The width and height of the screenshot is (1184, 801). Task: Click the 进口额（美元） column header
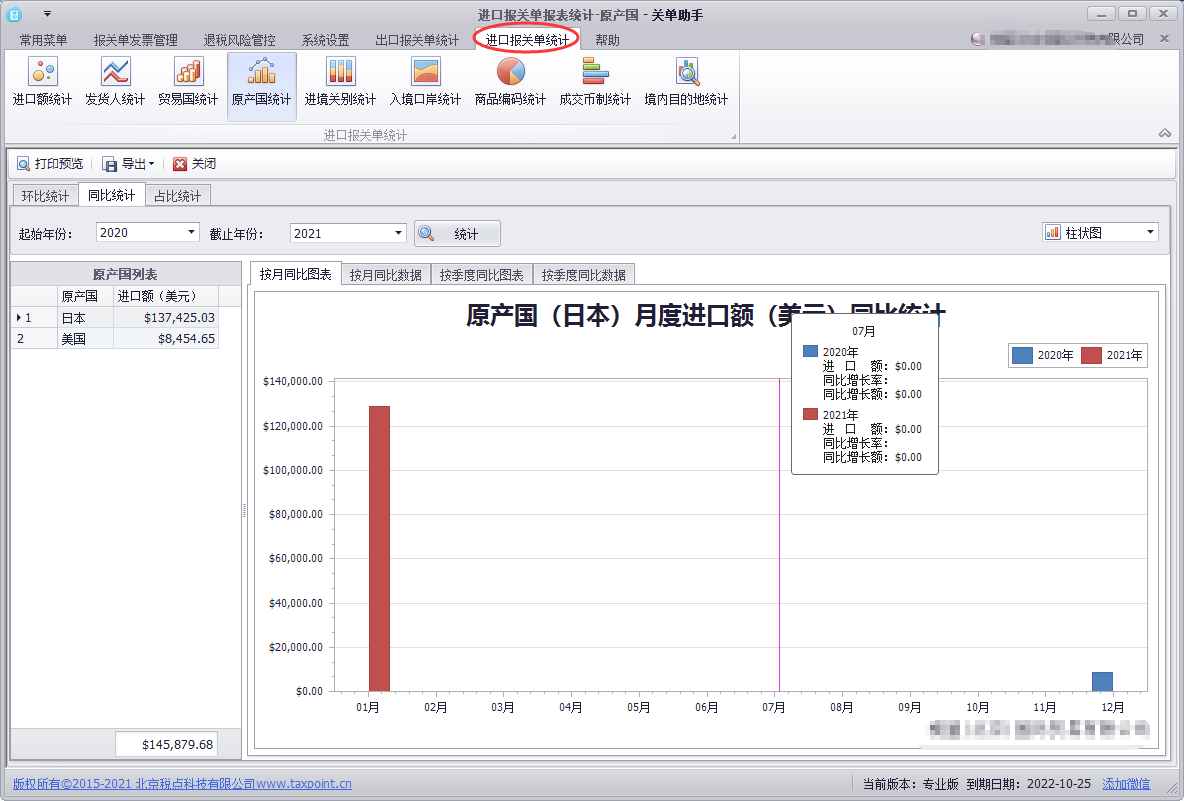click(166, 296)
